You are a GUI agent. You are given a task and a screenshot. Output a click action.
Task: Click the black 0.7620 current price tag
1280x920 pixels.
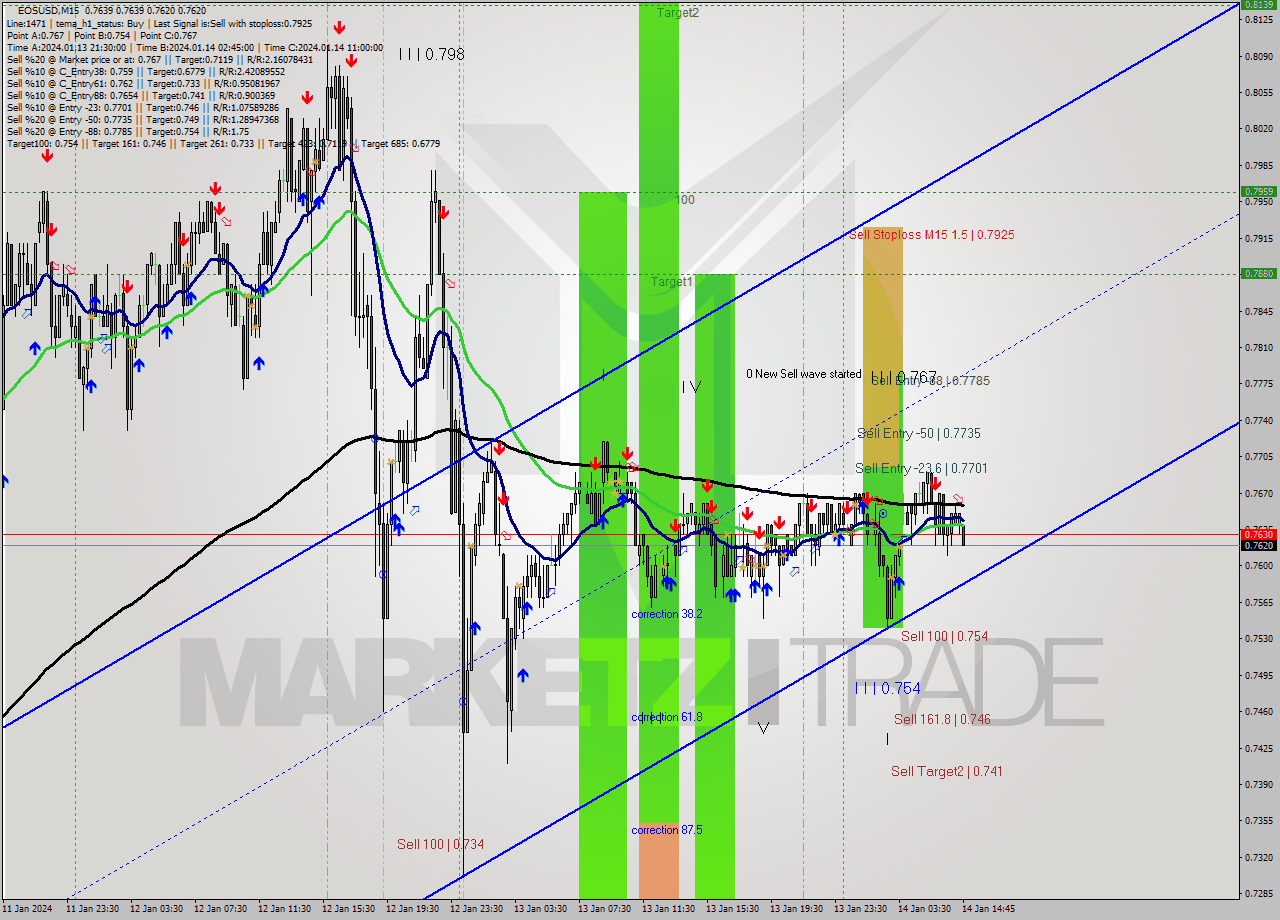click(x=1258, y=545)
